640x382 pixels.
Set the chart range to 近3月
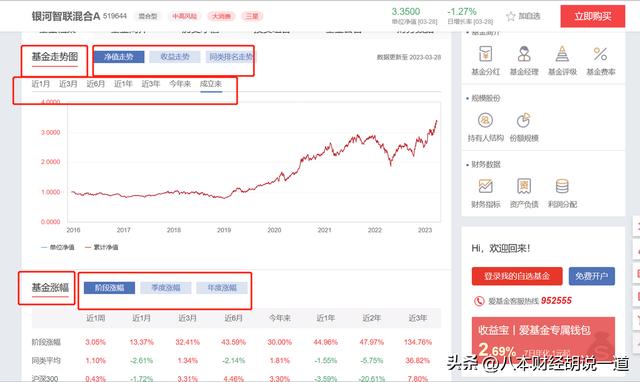coord(68,84)
